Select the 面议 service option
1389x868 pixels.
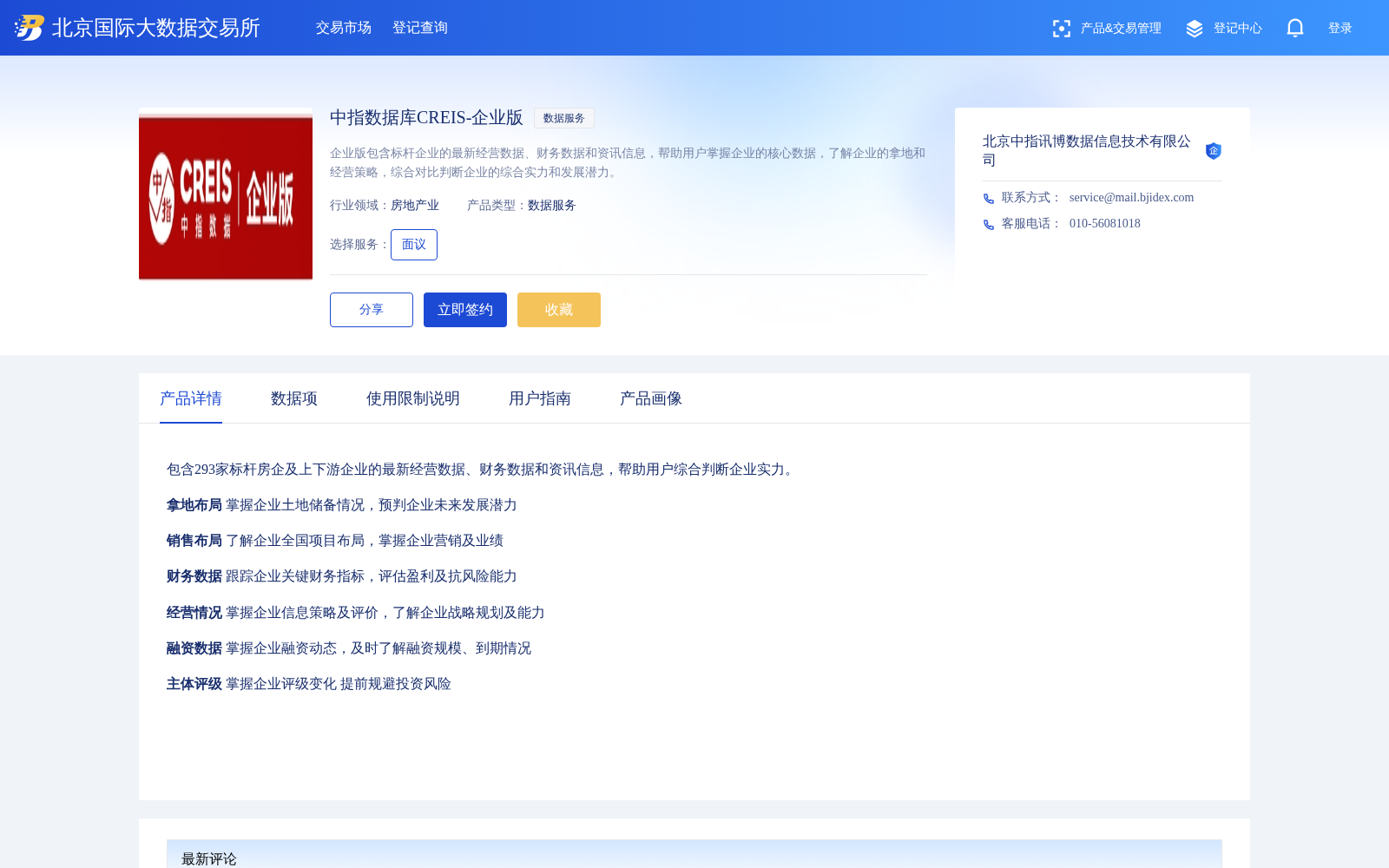coord(414,245)
